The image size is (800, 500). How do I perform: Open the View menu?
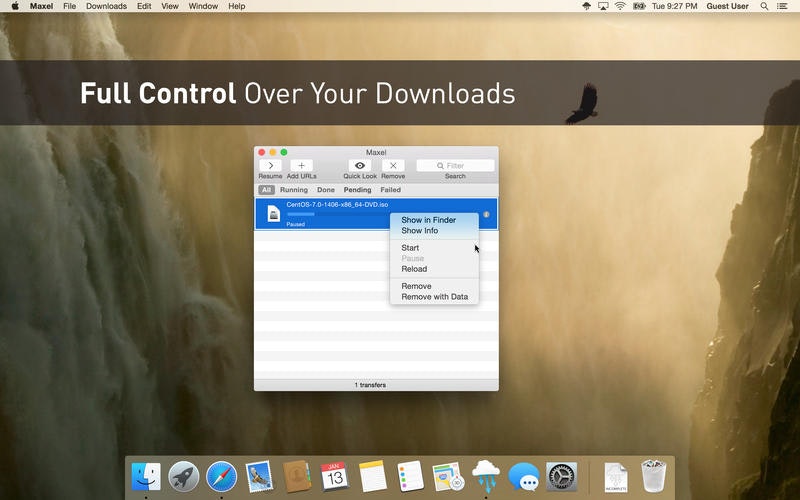click(170, 6)
